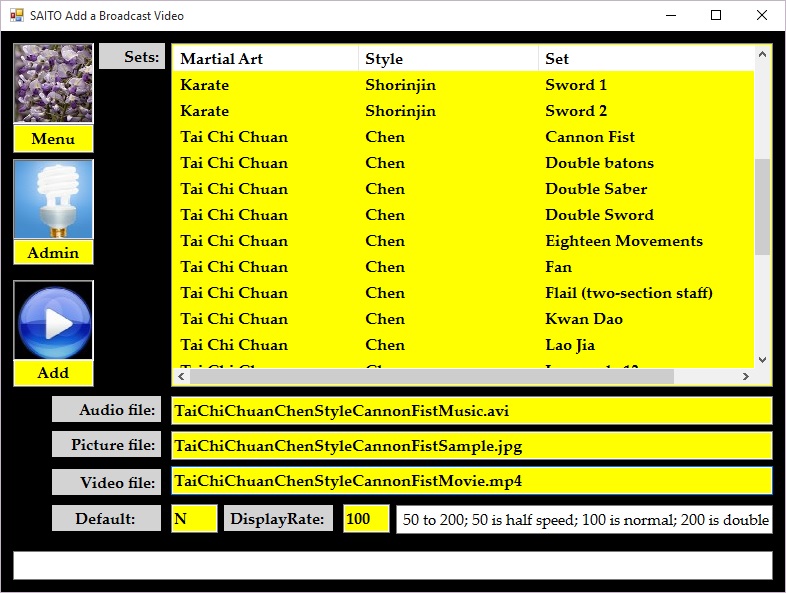The height and width of the screenshot is (593, 786).
Task: Click into the Audio file text field
Action: [471, 410]
